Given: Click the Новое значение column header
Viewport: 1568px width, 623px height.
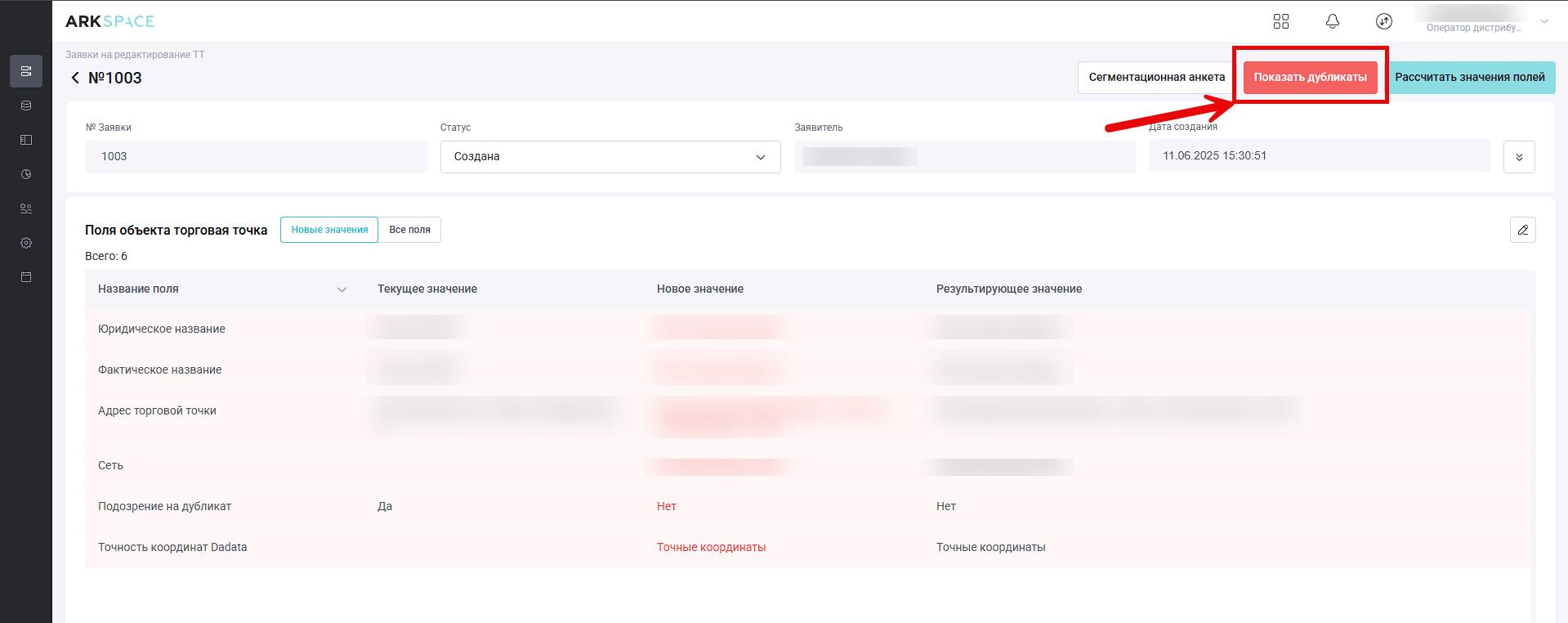Looking at the screenshot, I should (x=700, y=289).
